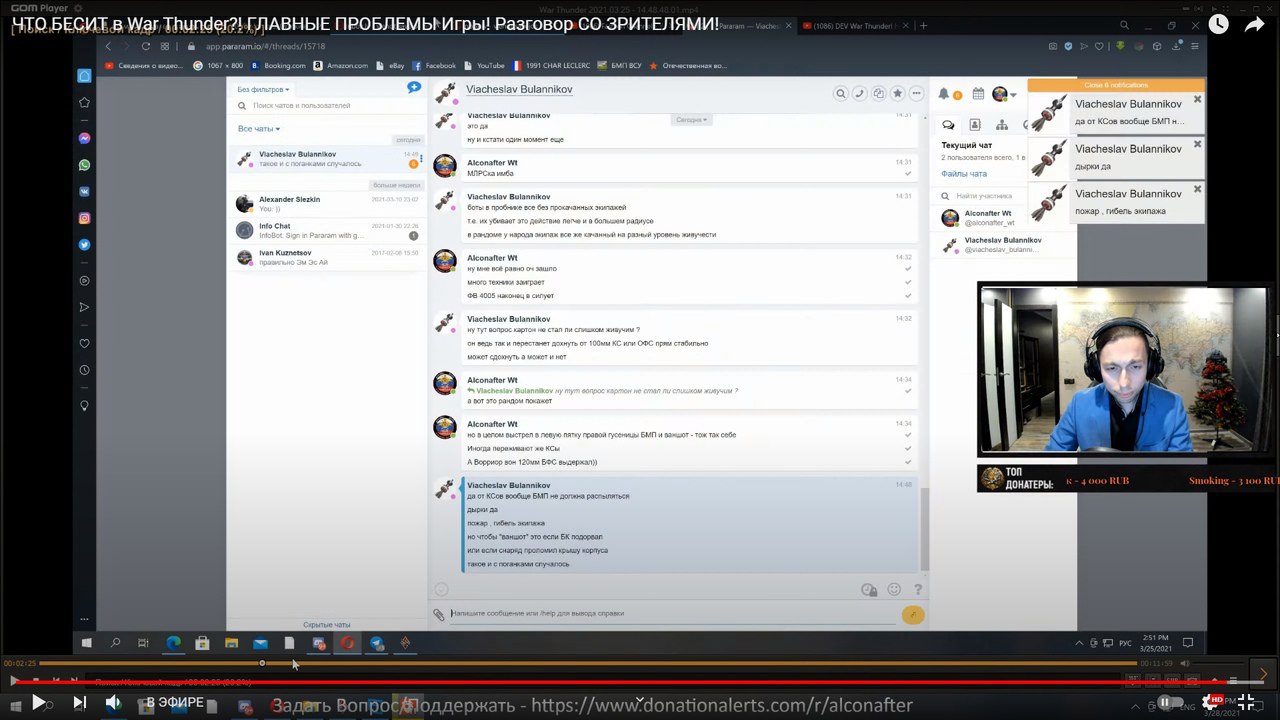Open the emoji picker in message bar
1280x720 pixels.
pos(894,590)
